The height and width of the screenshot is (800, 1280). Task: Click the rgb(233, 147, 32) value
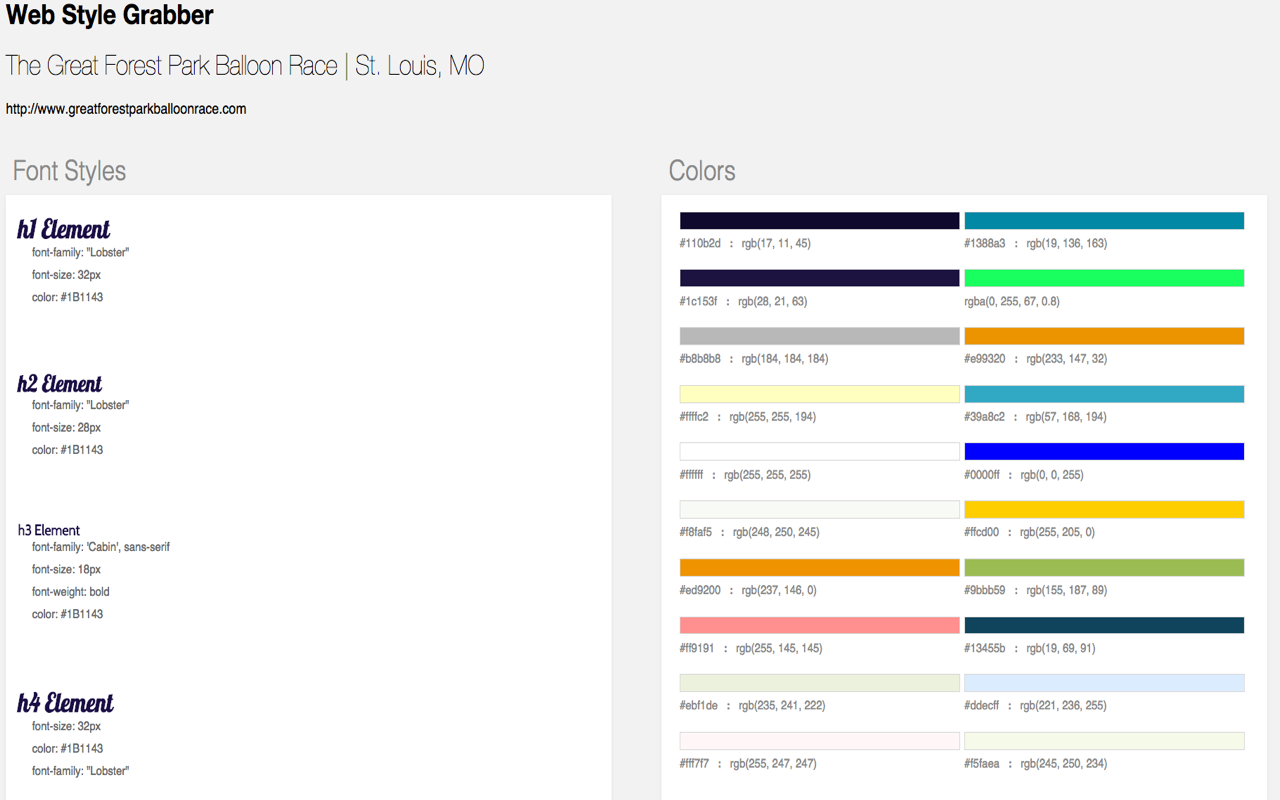click(x=1067, y=359)
